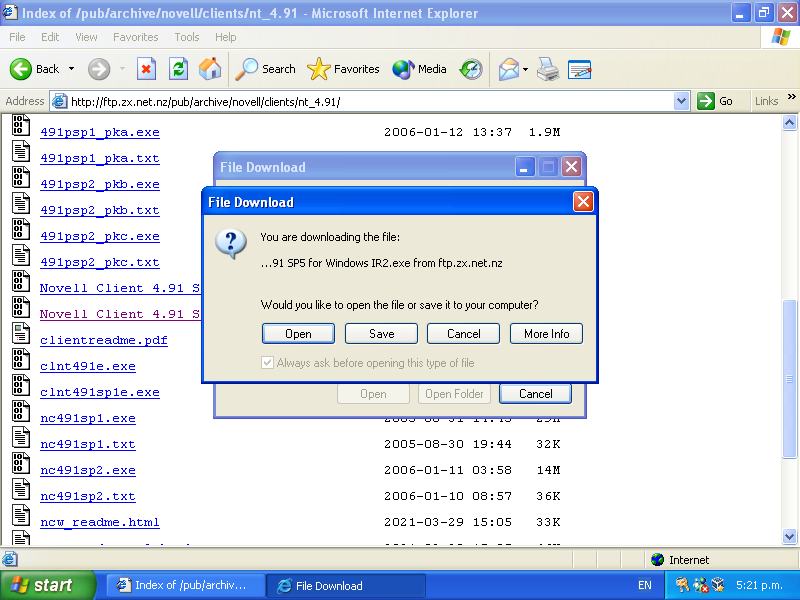Click Cancel next to the Save button
The image size is (800, 600).
pos(463,334)
